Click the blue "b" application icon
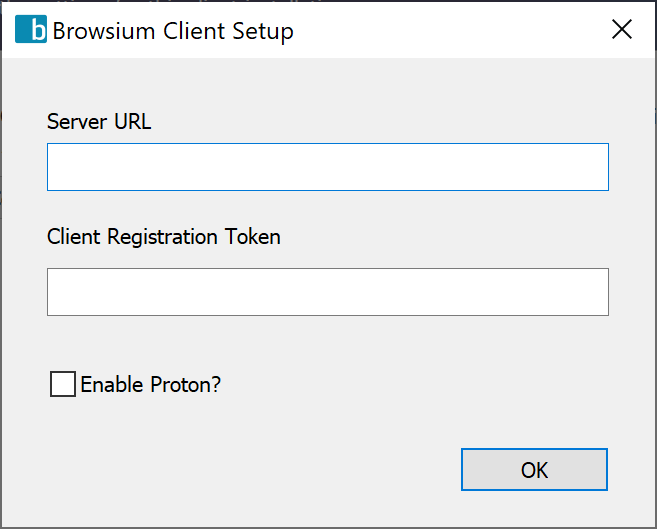This screenshot has width=657, height=529. (31, 30)
